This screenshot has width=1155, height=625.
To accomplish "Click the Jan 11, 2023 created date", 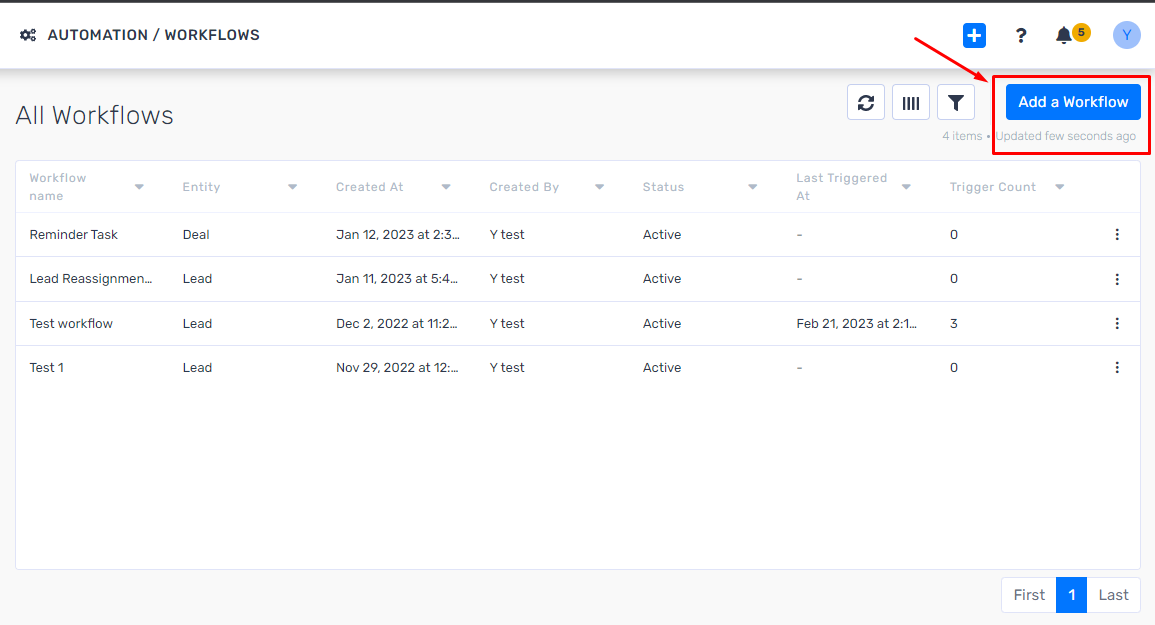I will point(397,279).
